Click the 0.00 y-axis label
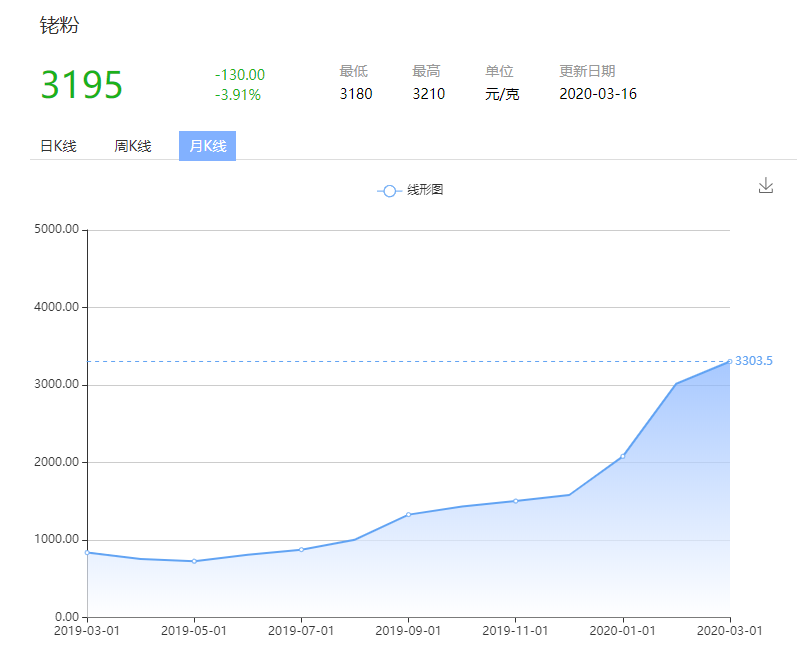The height and width of the screenshot is (658, 797). [67, 617]
